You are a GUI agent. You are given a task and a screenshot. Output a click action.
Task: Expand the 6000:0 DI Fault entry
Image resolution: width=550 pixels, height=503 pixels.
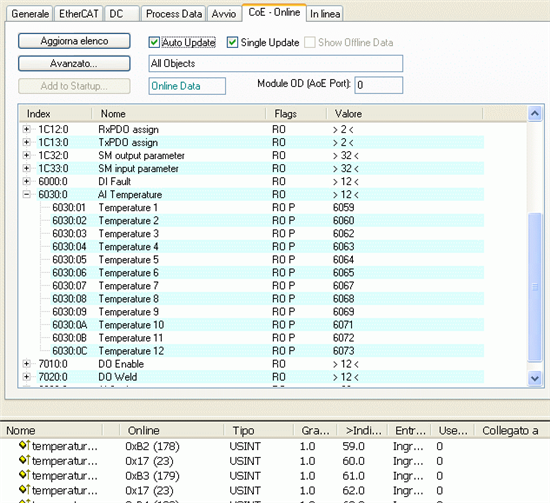tap(26, 181)
